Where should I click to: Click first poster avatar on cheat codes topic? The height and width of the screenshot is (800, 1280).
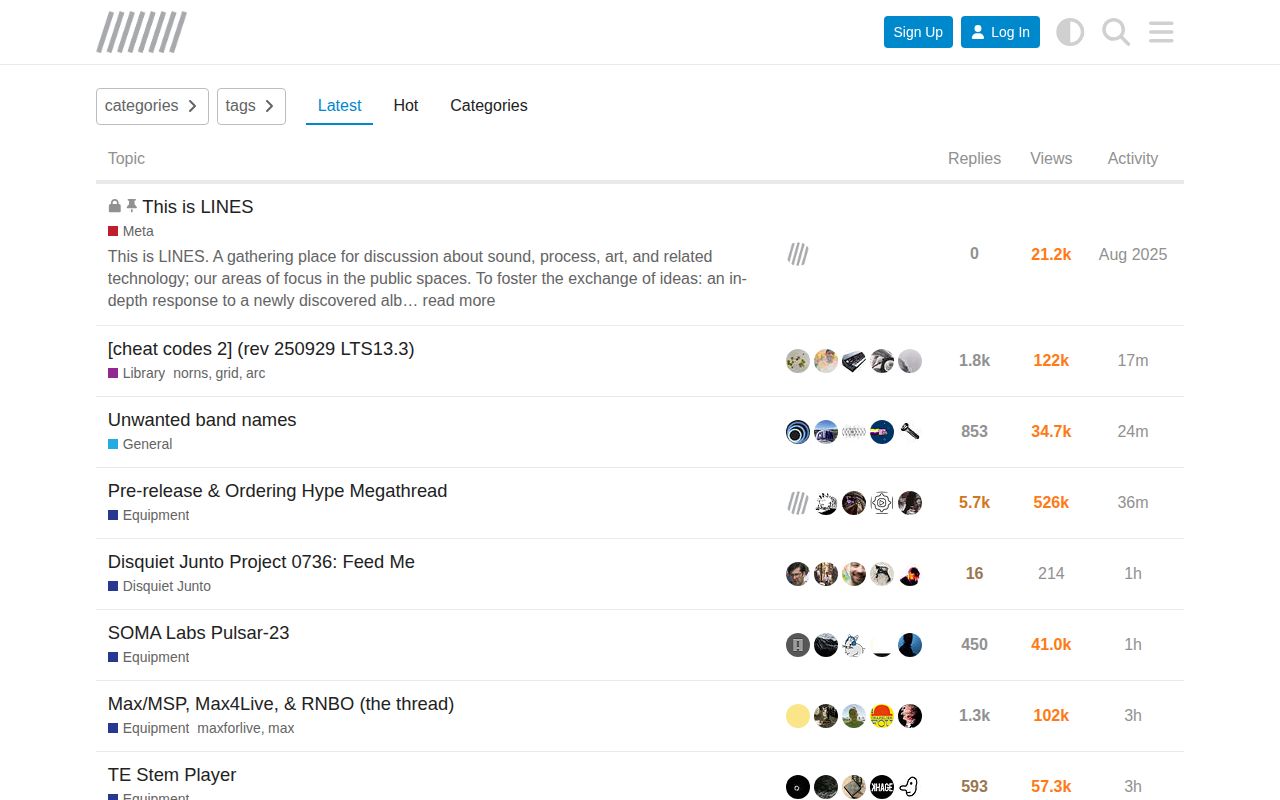click(797, 361)
